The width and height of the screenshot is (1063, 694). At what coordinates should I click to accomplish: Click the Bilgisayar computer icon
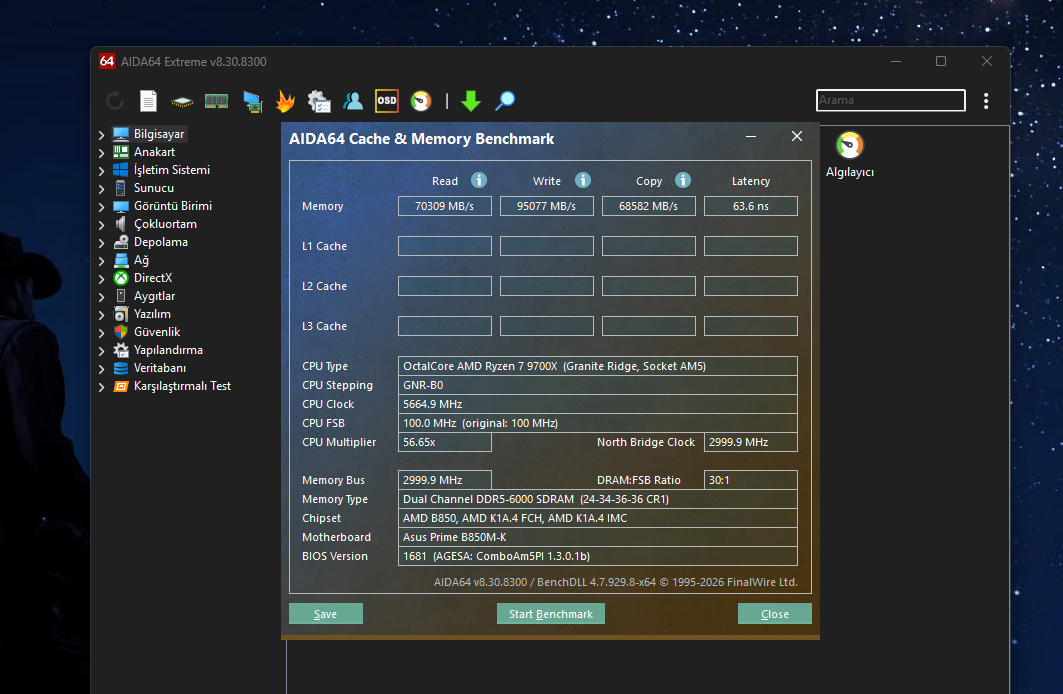[121, 134]
